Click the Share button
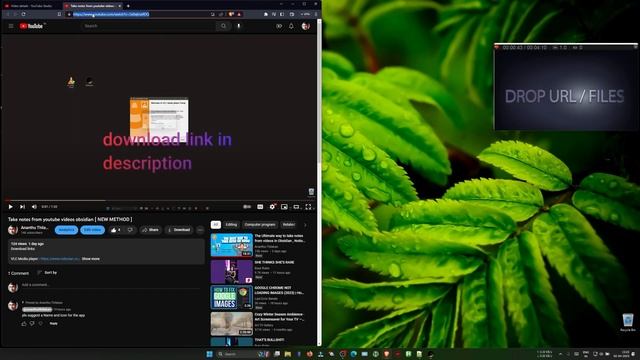640x360 pixels. click(151, 230)
